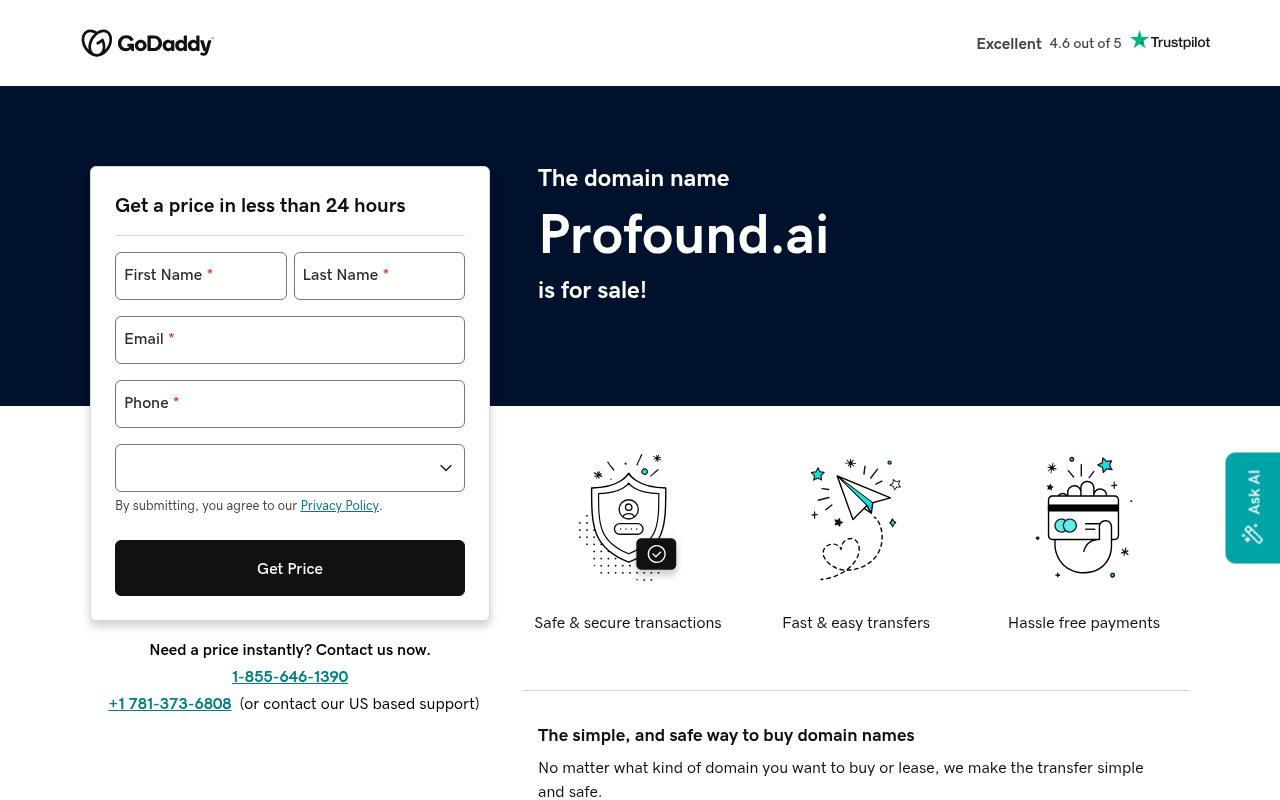The height and width of the screenshot is (800, 1280).
Task: Open the country code selector dropdown
Action: click(x=289, y=467)
